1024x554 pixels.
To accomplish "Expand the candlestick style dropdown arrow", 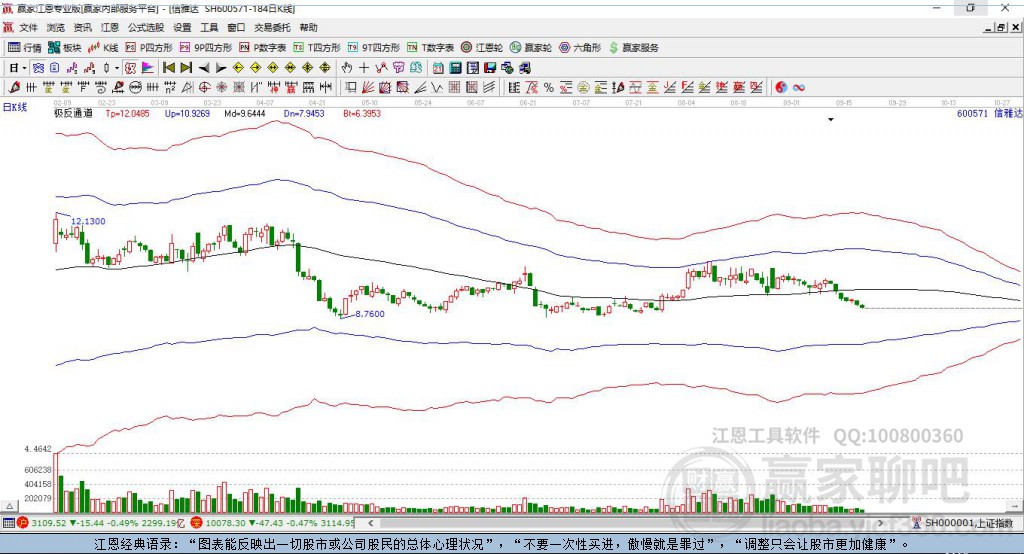I will point(117,68).
